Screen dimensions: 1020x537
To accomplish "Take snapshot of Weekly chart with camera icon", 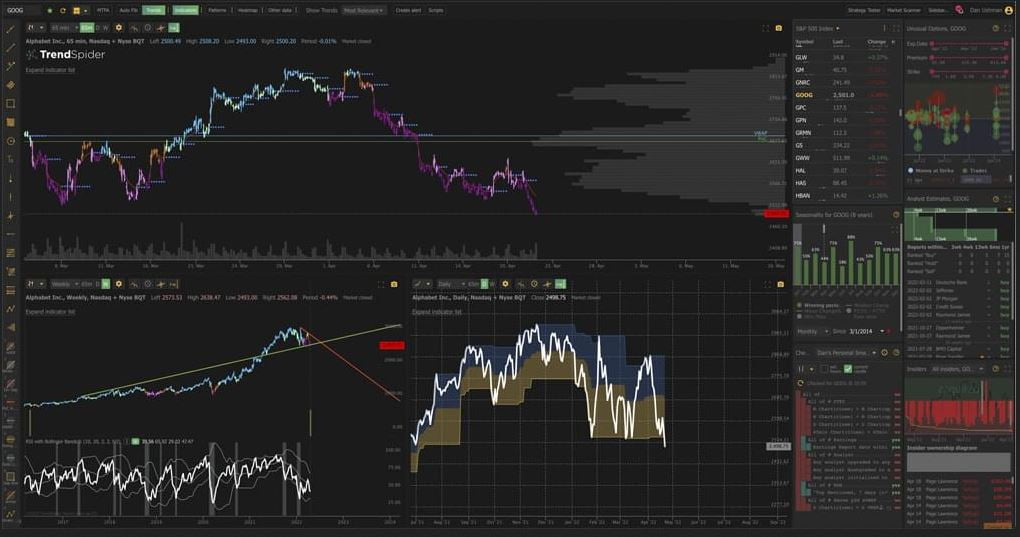I will pos(394,284).
